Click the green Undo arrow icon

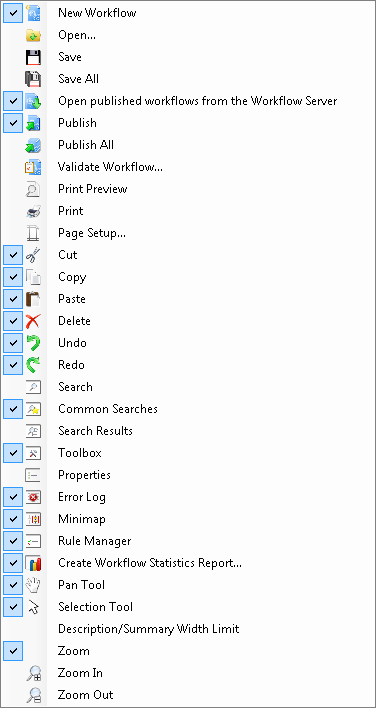coord(33,343)
